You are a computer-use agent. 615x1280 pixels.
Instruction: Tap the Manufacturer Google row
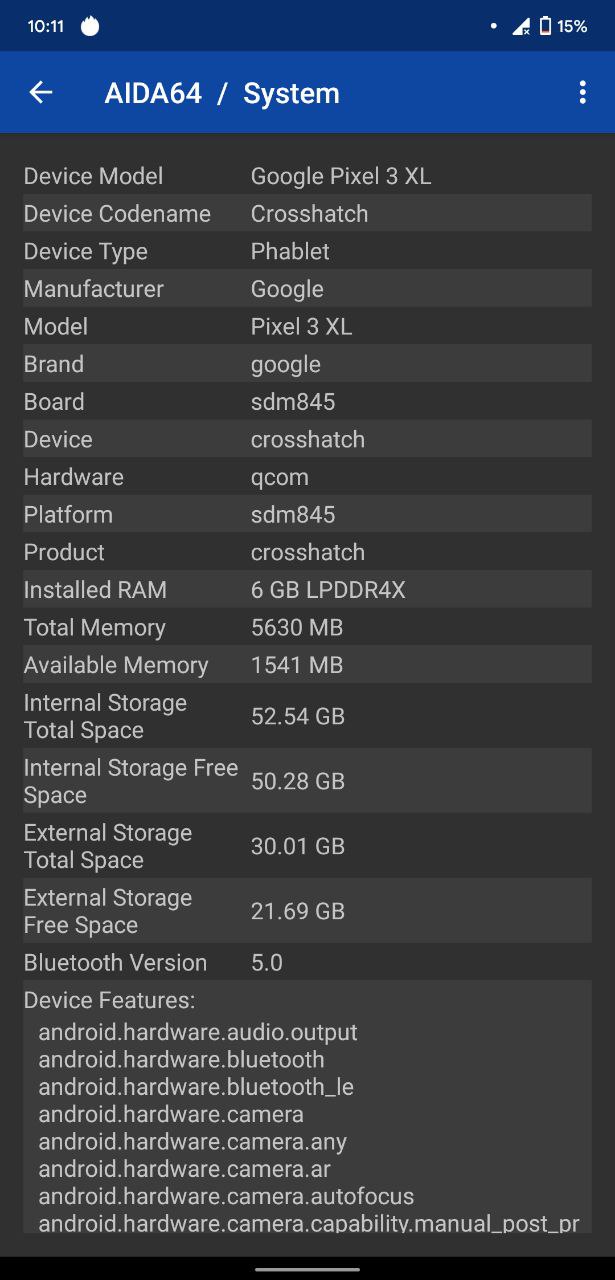307,289
